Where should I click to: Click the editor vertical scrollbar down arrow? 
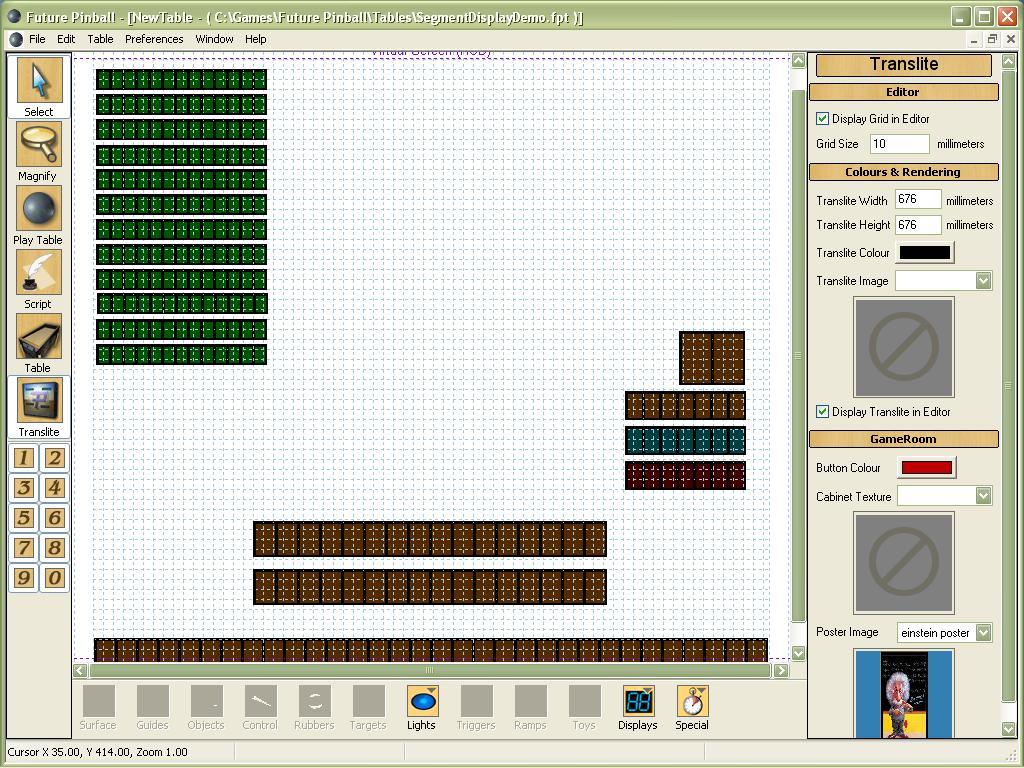(x=798, y=652)
